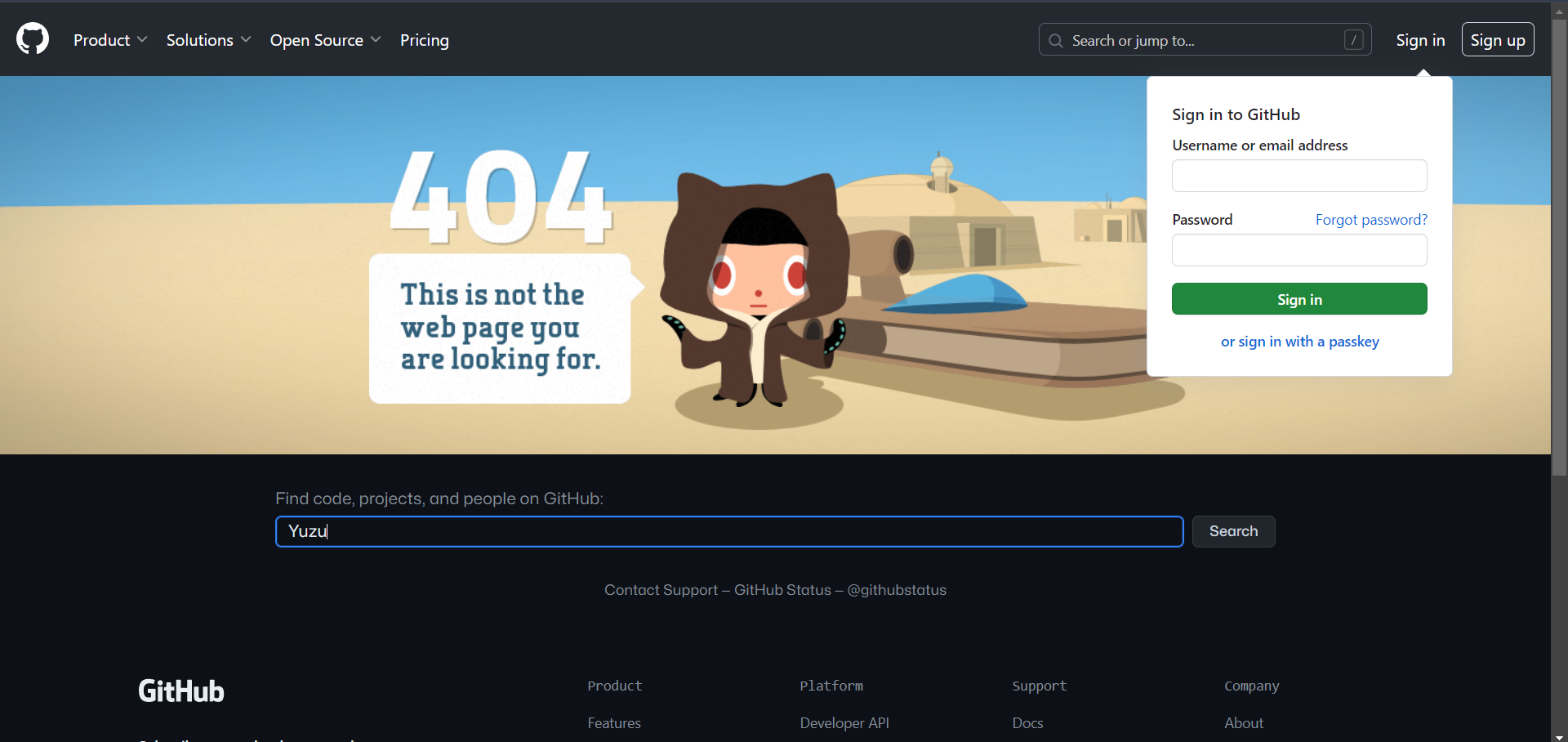Open the @githubstatus link

pos(897,590)
